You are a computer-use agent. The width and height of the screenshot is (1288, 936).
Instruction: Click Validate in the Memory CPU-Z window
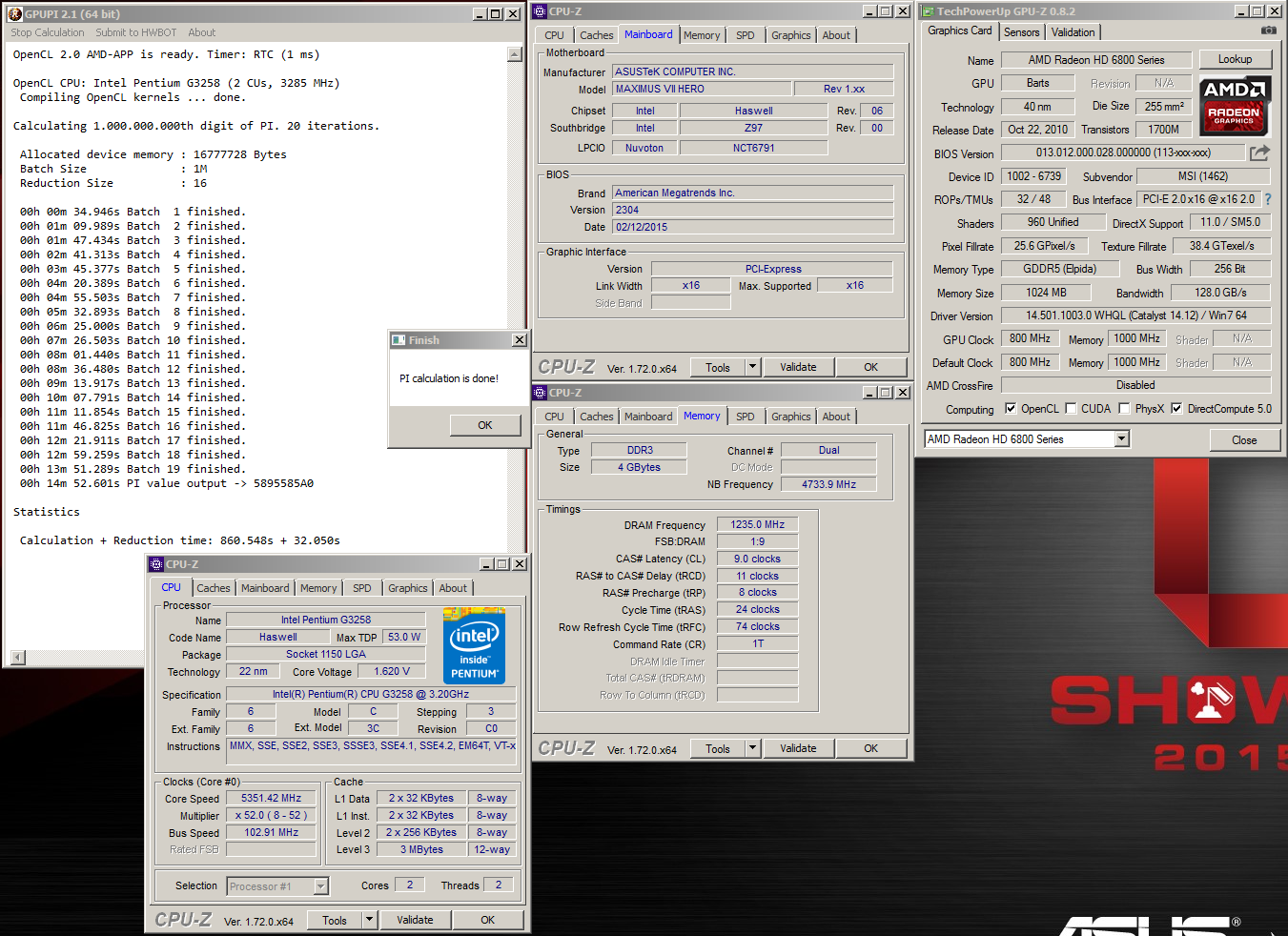pyautogui.click(x=798, y=748)
